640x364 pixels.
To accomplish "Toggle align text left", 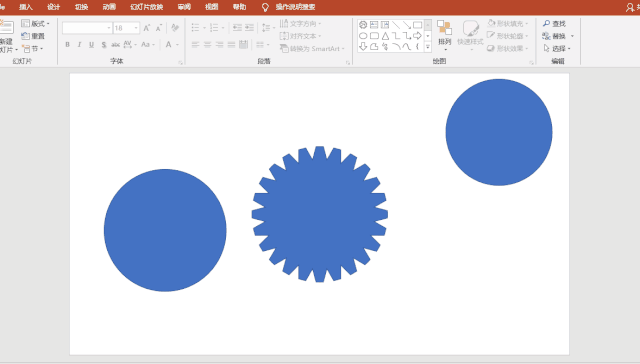I will coord(196,44).
